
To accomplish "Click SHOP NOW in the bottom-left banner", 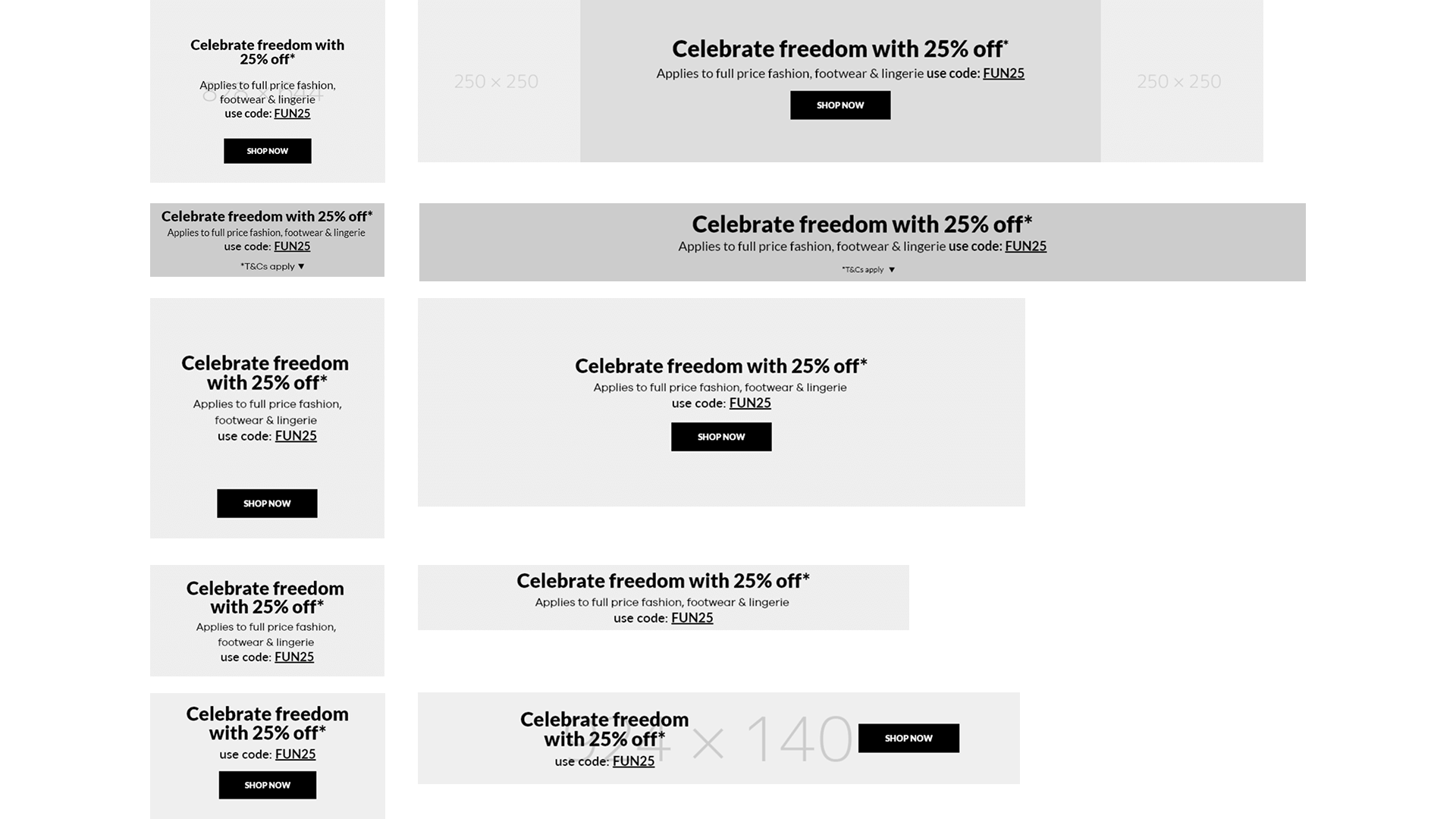I will pyautogui.click(x=267, y=785).
